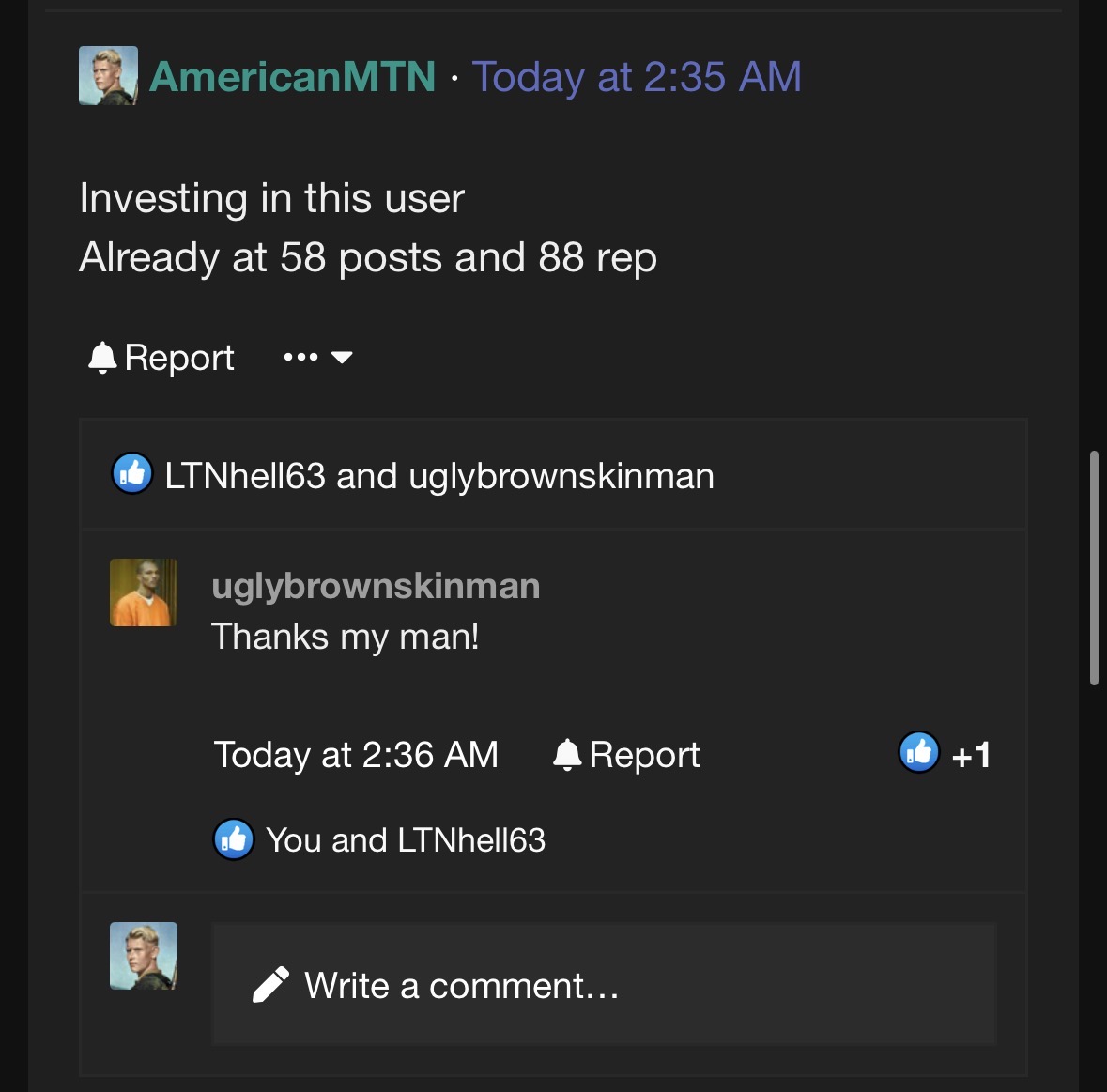Report the Thanks my man! comment
Image resolution: width=1107 pixels, height=1092 pixels.
(x=627, y=755)
